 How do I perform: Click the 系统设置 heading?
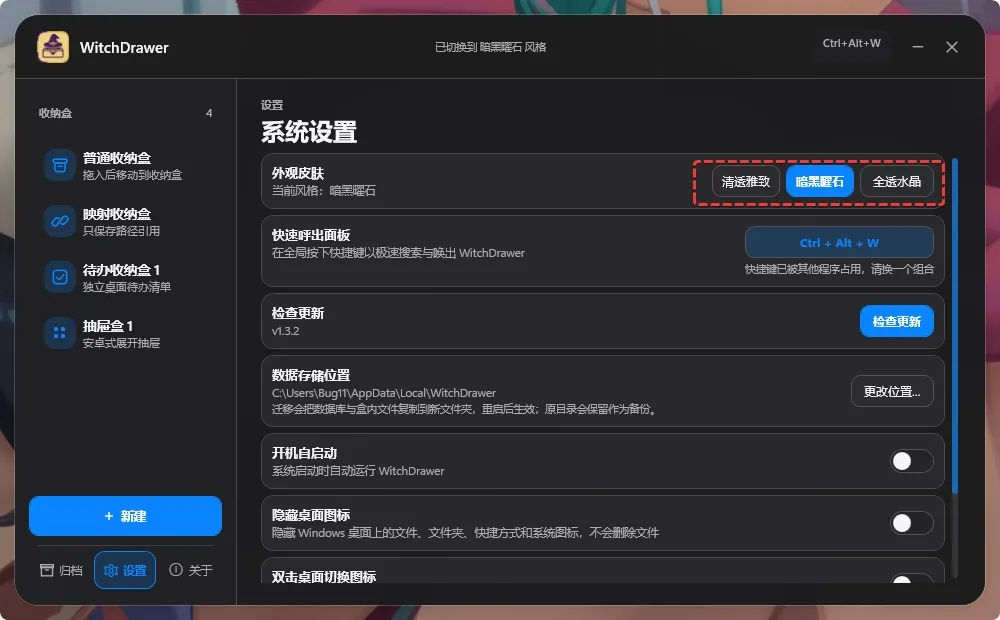309,132
